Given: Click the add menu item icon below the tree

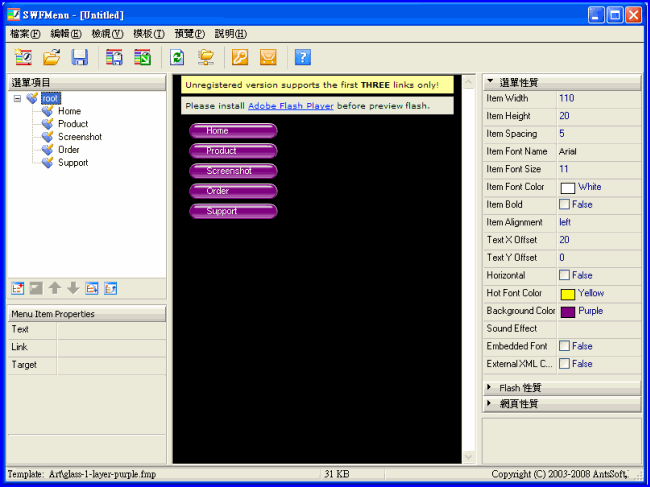Looking at the screenshot, I should [x=18, y=288].
